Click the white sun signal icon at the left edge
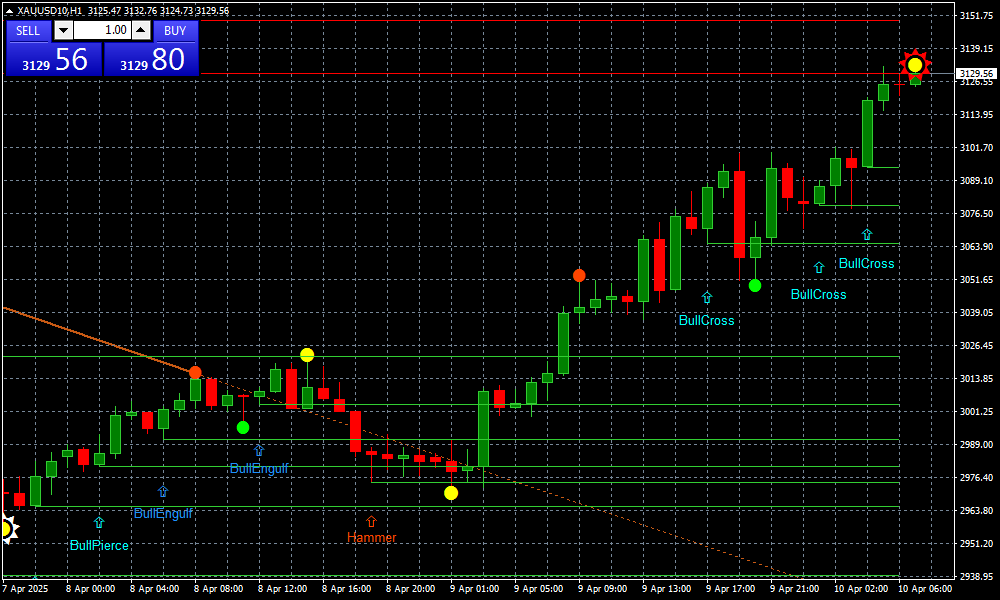The image size is (1000, 600). (x=5, y=528)
